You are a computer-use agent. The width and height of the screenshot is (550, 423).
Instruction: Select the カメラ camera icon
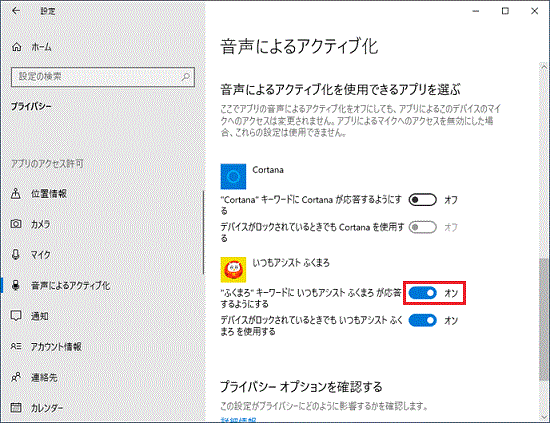(x=16, y=224)
